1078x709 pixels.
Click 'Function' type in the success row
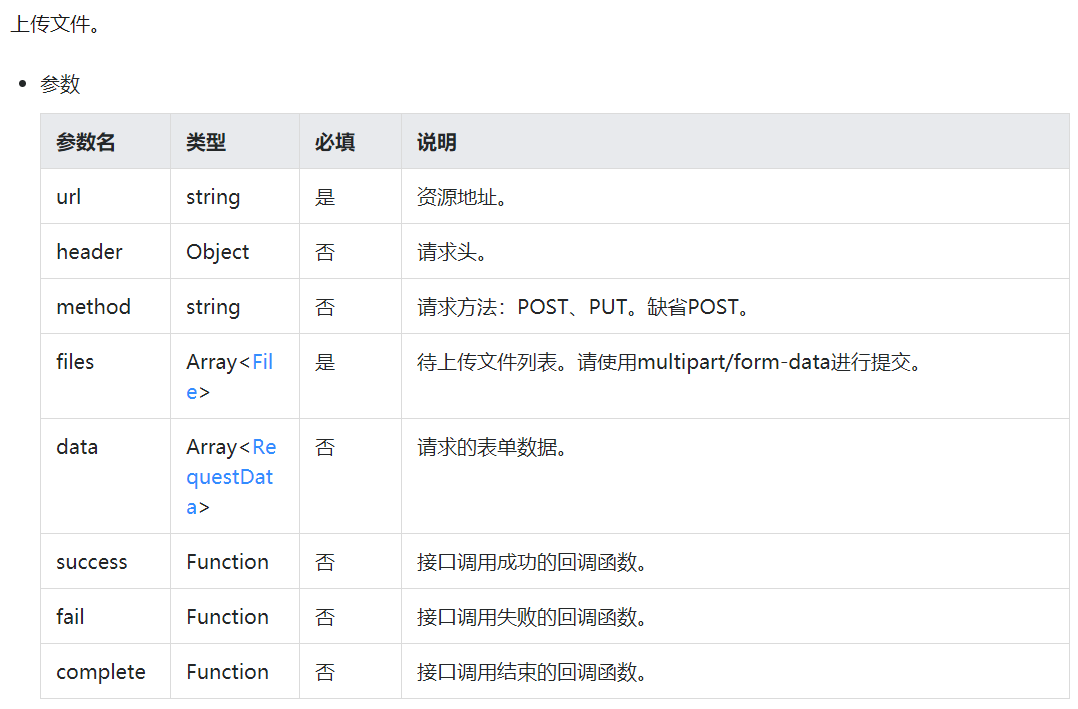[x=228, y=562]
